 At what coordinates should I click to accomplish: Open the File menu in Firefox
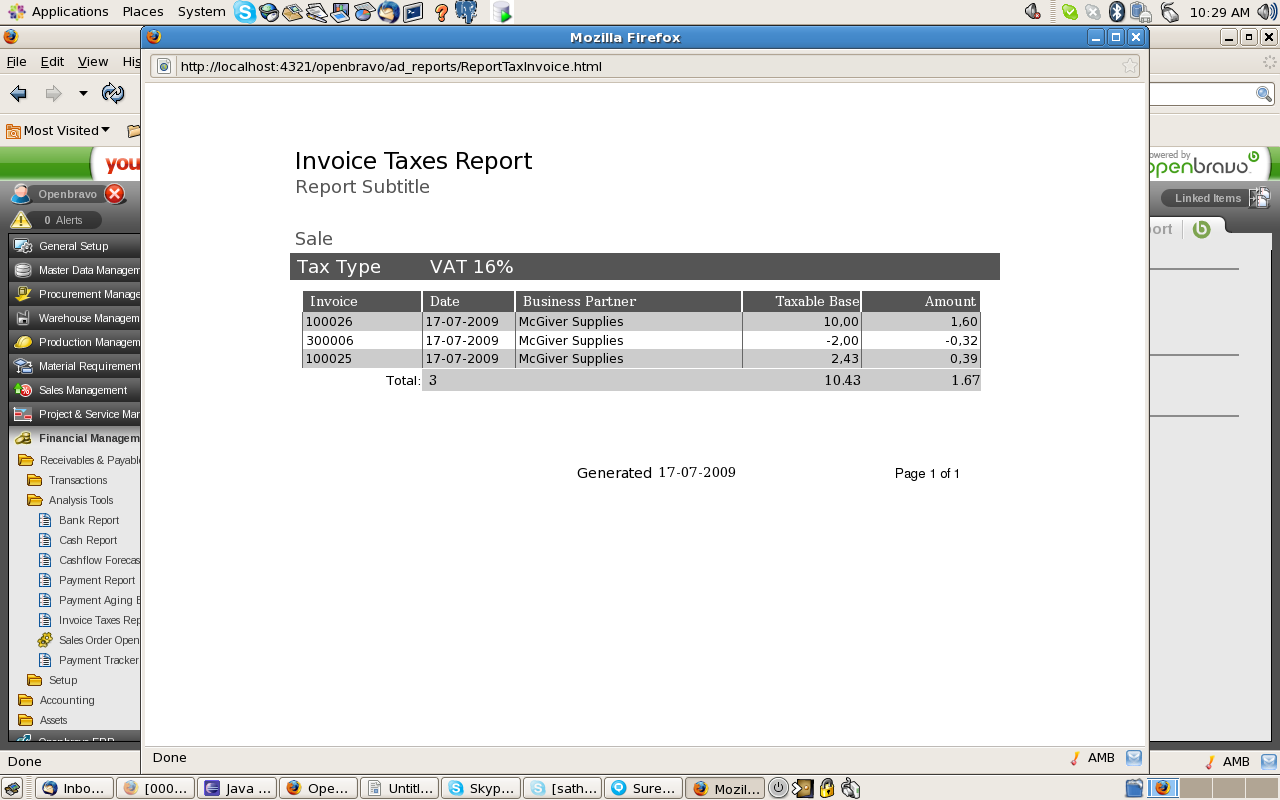[x=16, y=62]
